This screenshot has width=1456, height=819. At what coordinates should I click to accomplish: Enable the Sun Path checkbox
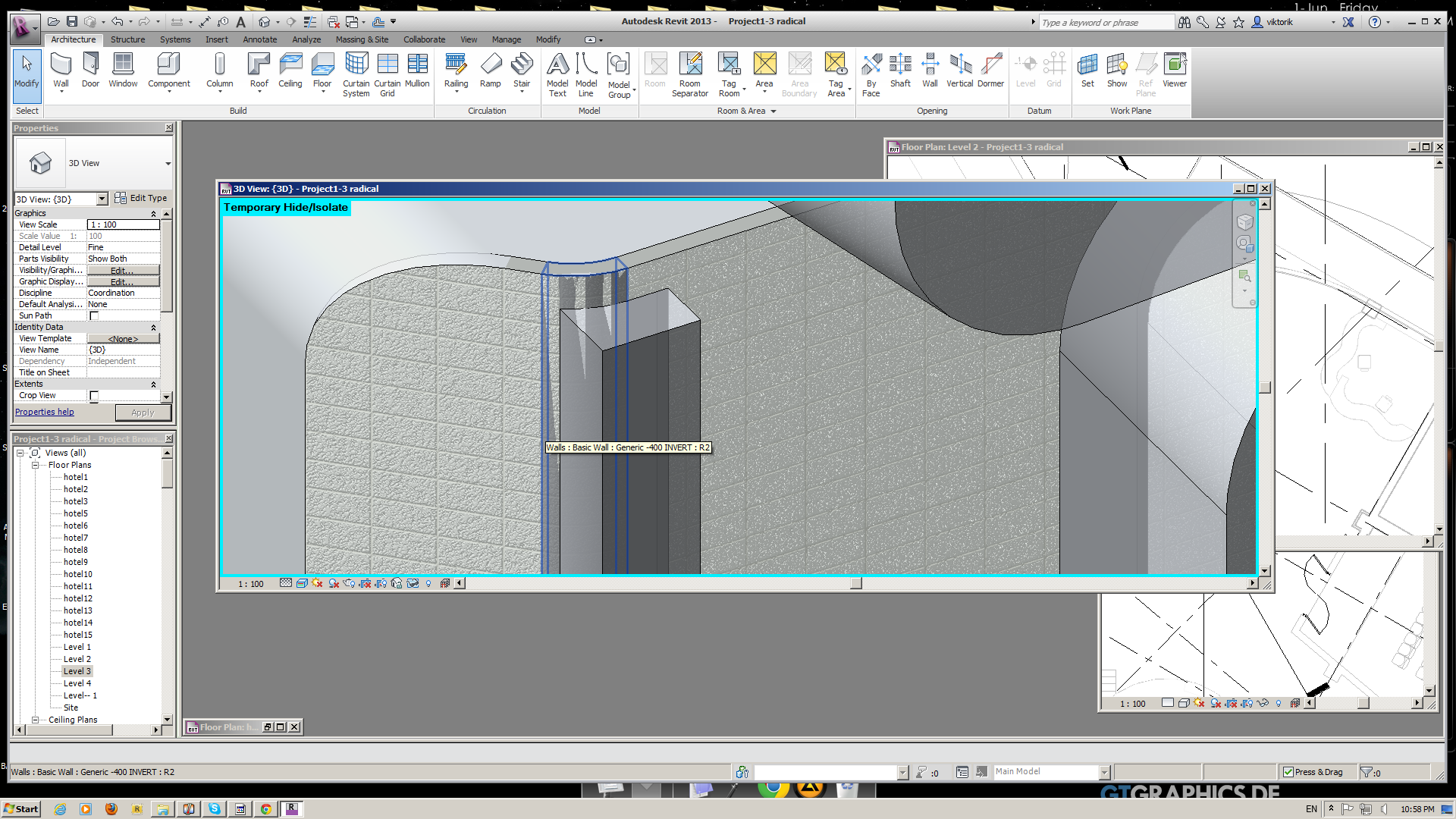tap(94, 315)
